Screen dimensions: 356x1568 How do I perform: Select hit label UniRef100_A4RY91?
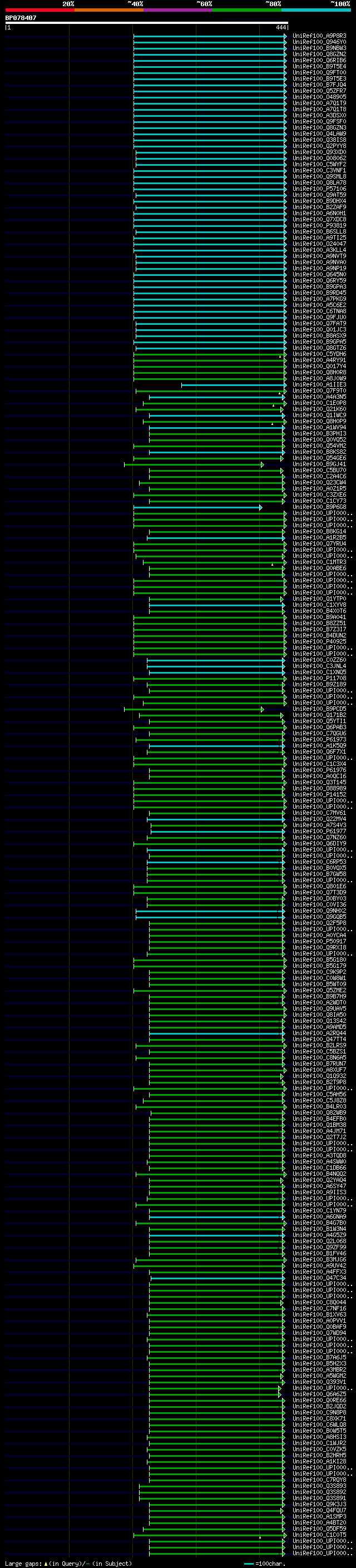[319, 360]
